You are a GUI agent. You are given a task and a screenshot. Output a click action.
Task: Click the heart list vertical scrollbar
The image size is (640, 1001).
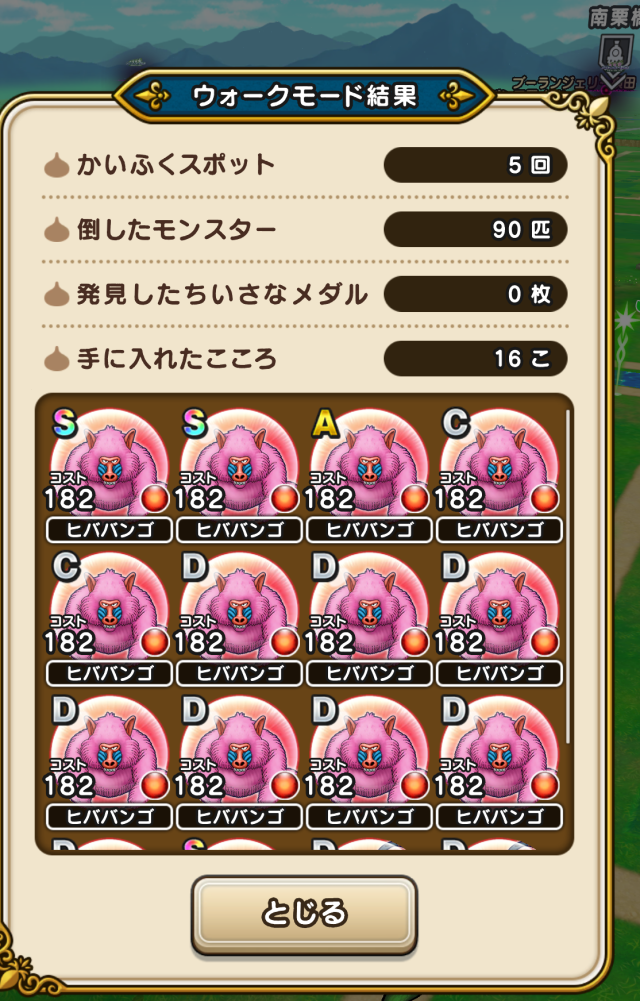[567, 578]
